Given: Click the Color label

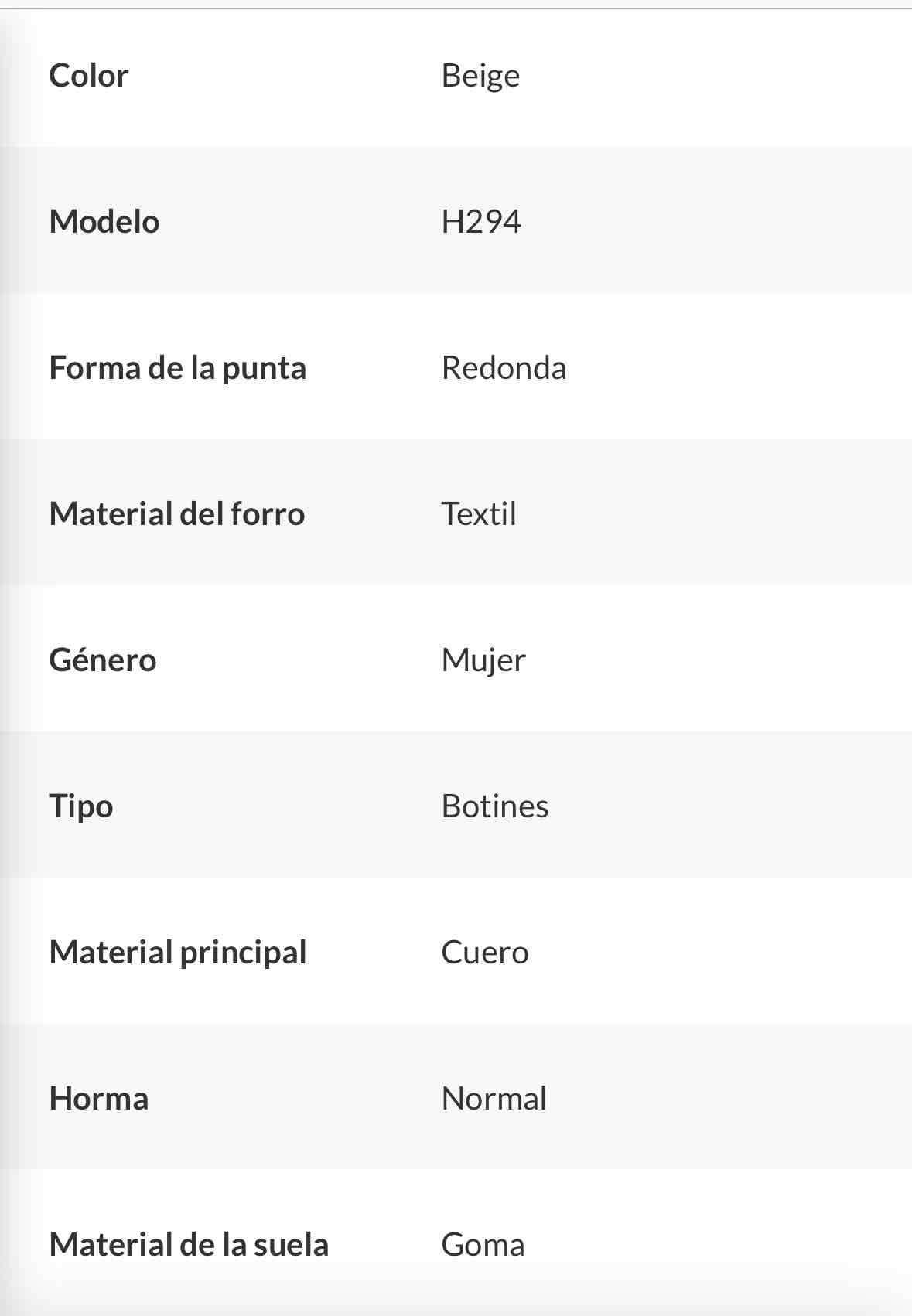Looking at the screenshot, I should (x=88, y=76).
